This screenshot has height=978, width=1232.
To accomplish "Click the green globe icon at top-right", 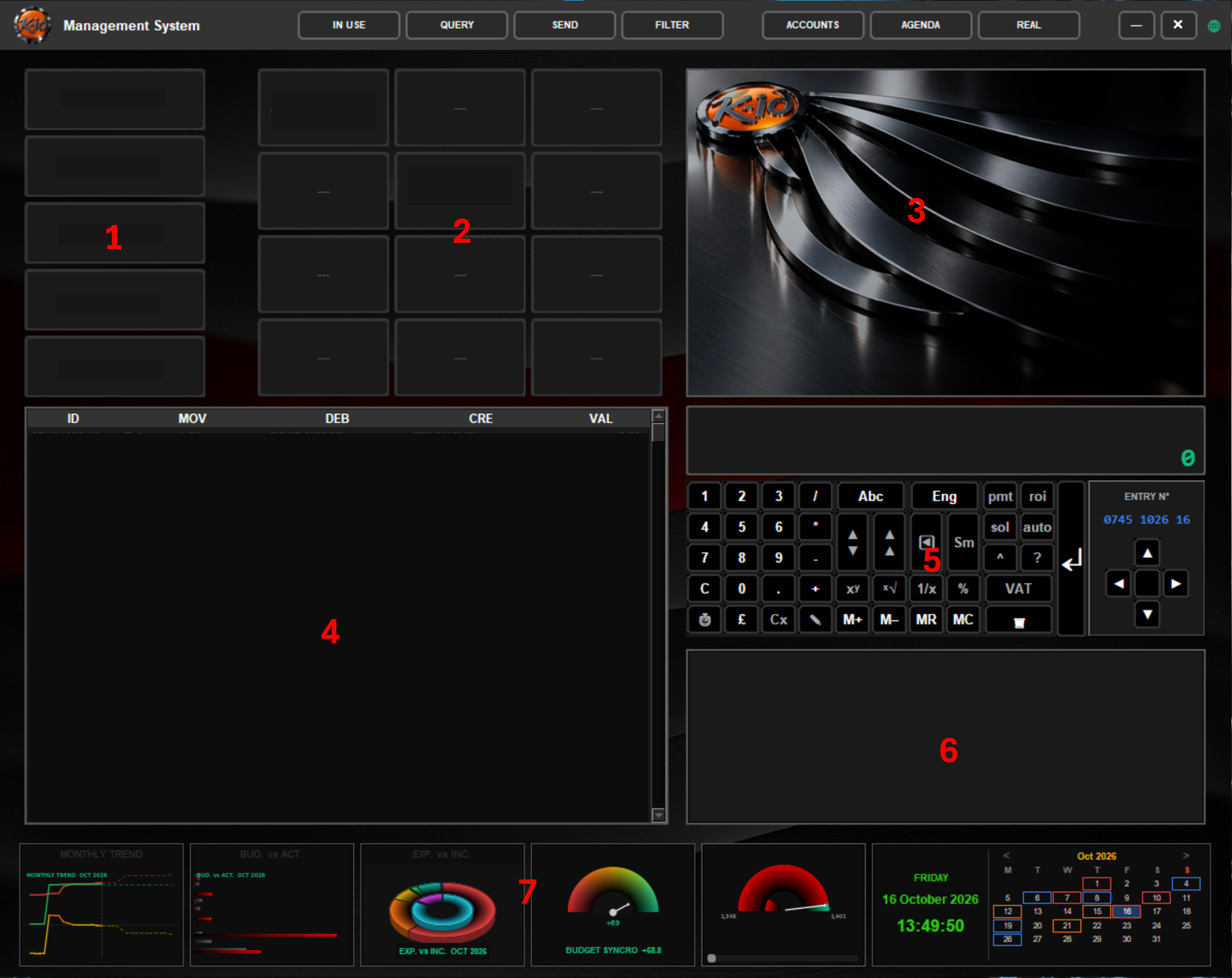I will [1214, 26].
